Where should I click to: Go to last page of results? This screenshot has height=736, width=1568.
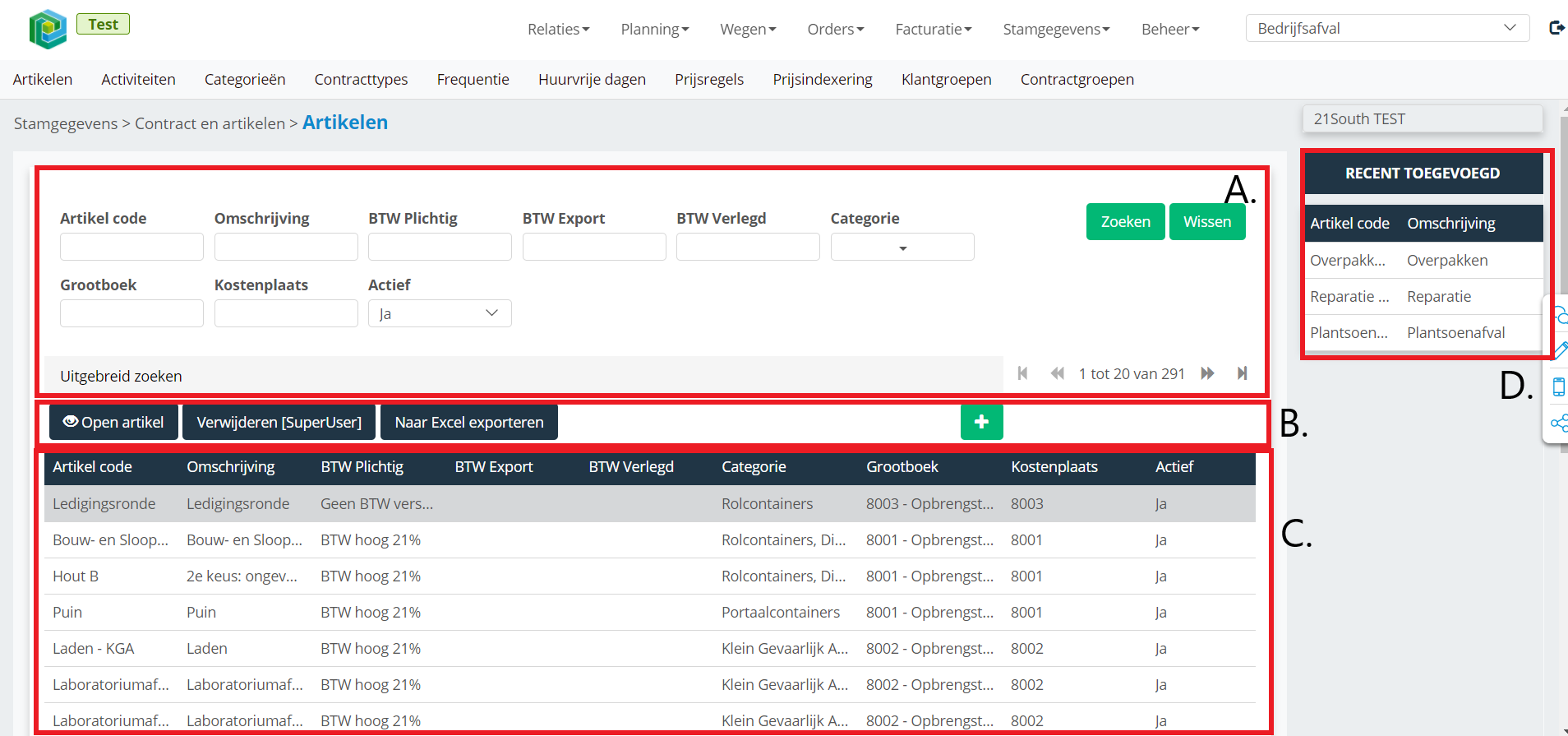coord(1242,373)
